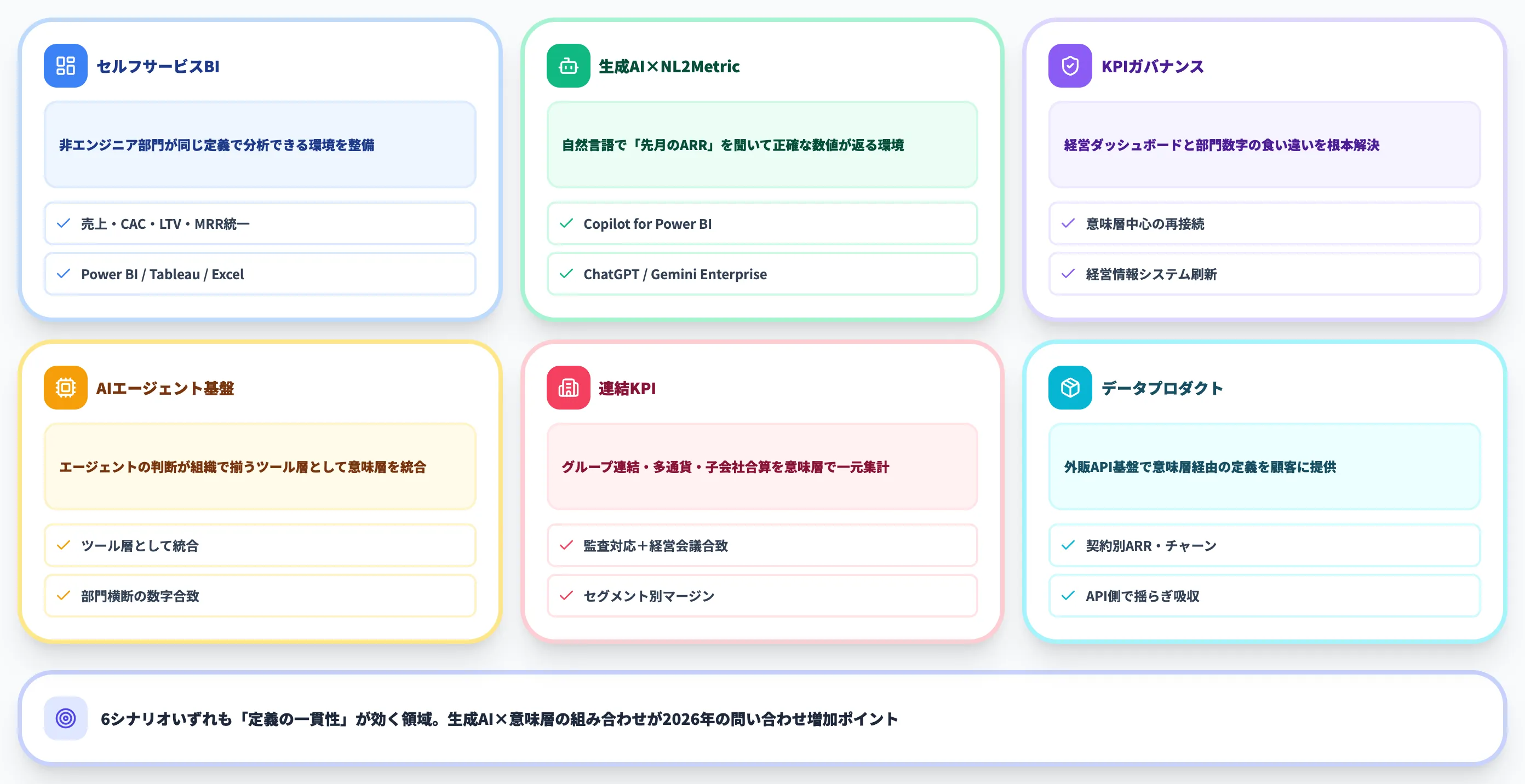Image resolution: width=1525 pixels, height=784 pixels.
Task: Select the green checkmark beside Copilot for Power BI
Action: 565,224
